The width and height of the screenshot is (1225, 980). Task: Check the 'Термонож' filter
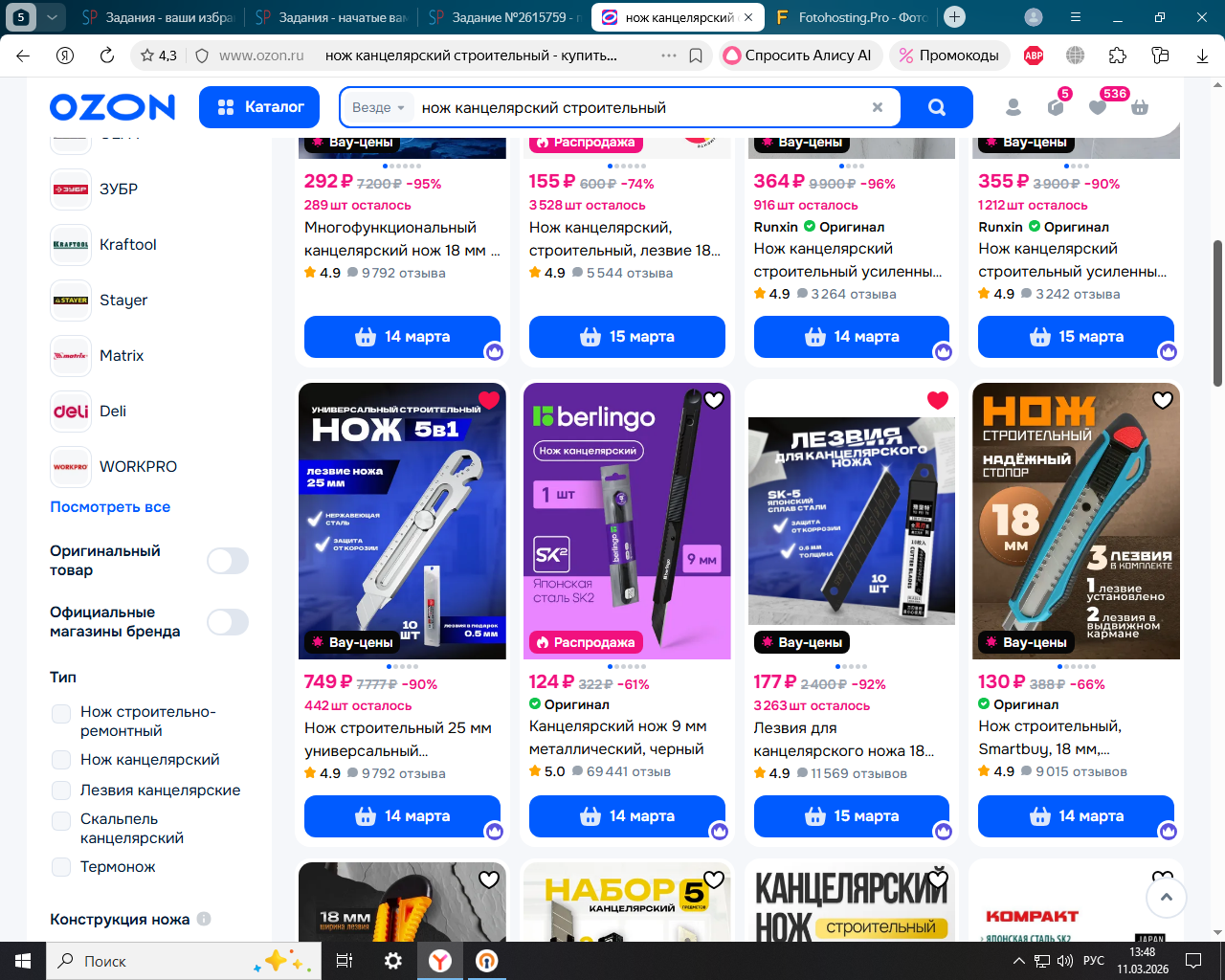(x=61, y=867)
